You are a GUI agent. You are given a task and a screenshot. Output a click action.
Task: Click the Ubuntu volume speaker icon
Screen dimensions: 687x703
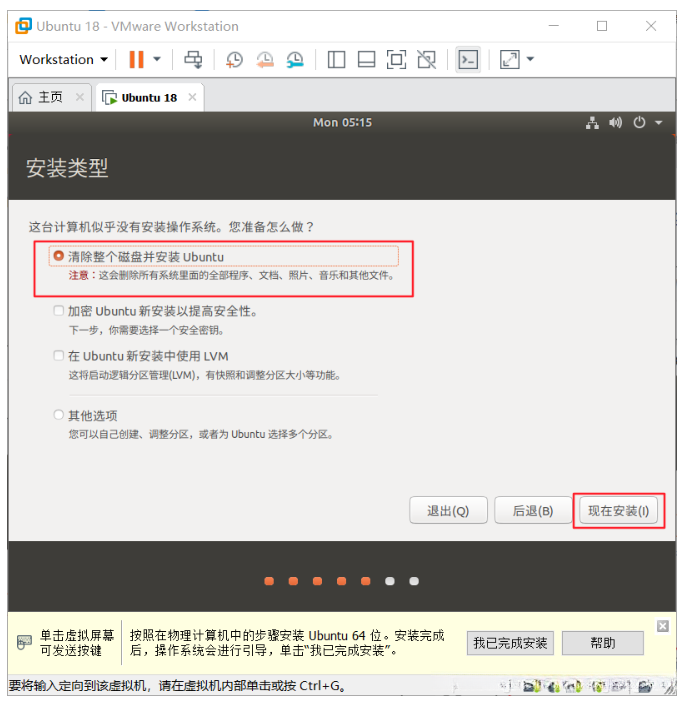pos(616,122)
